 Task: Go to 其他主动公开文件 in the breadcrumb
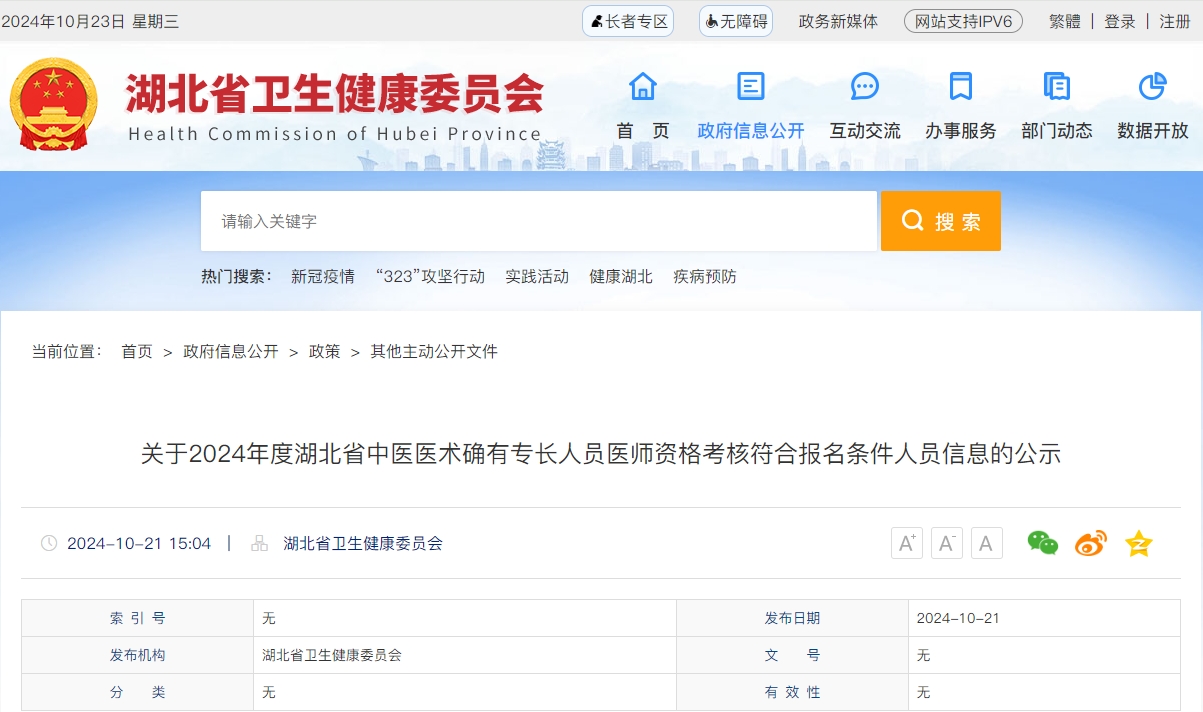(x=434, y=352)
